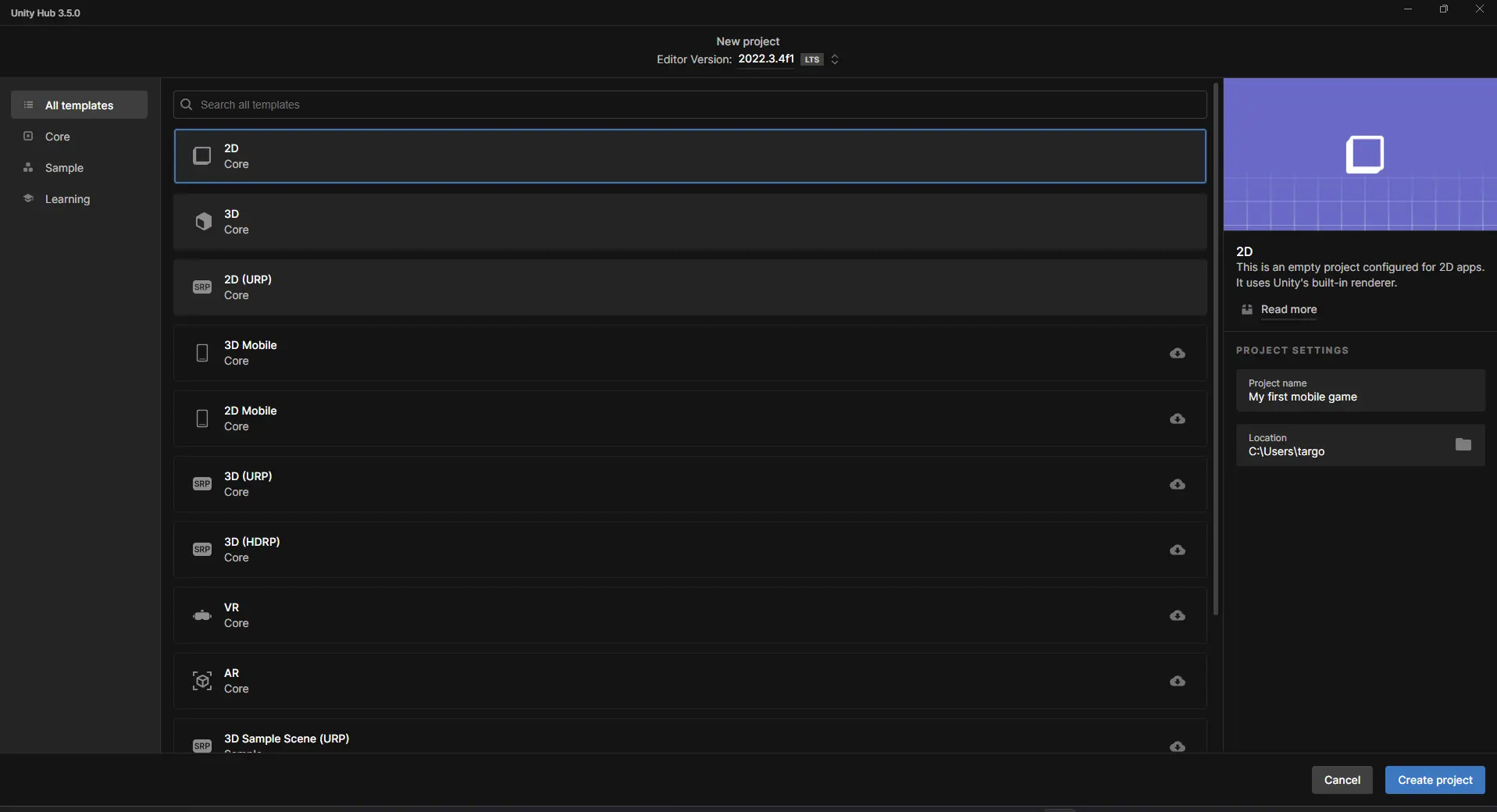Focus the Search all templates field
This screenshot has height=812, width=1497.
[690, 105]
